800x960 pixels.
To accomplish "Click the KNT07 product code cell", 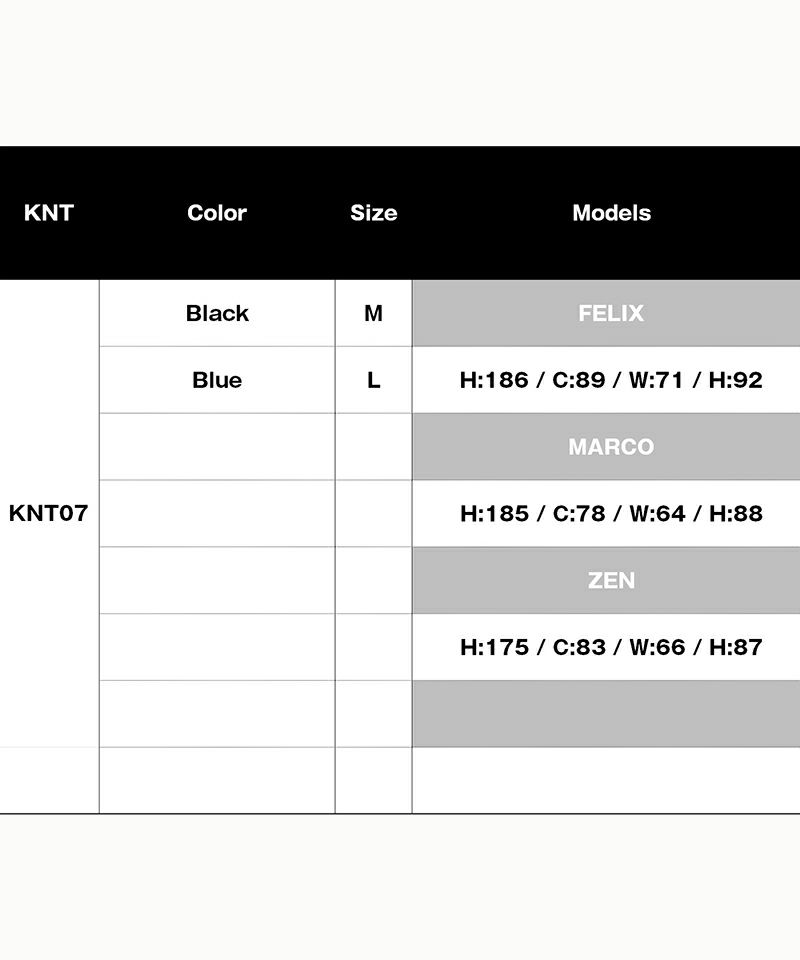I will point(48,513).
